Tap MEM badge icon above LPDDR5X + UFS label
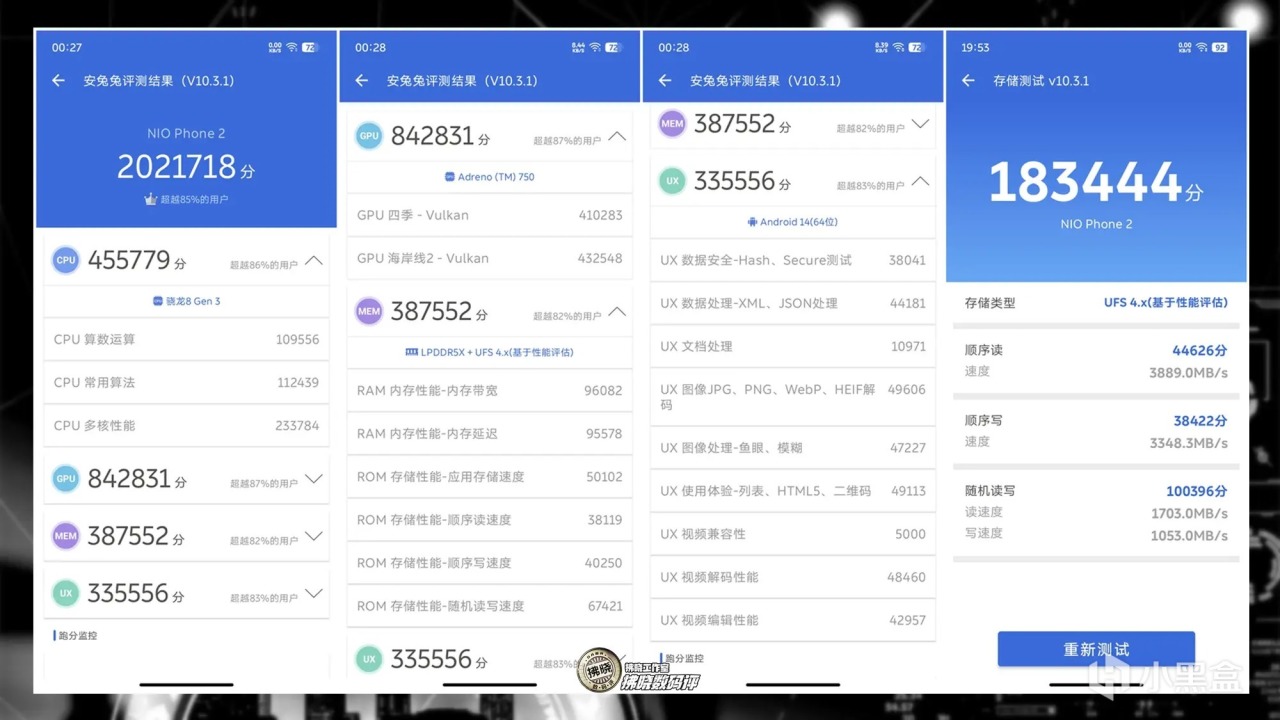 pos(369,312)
